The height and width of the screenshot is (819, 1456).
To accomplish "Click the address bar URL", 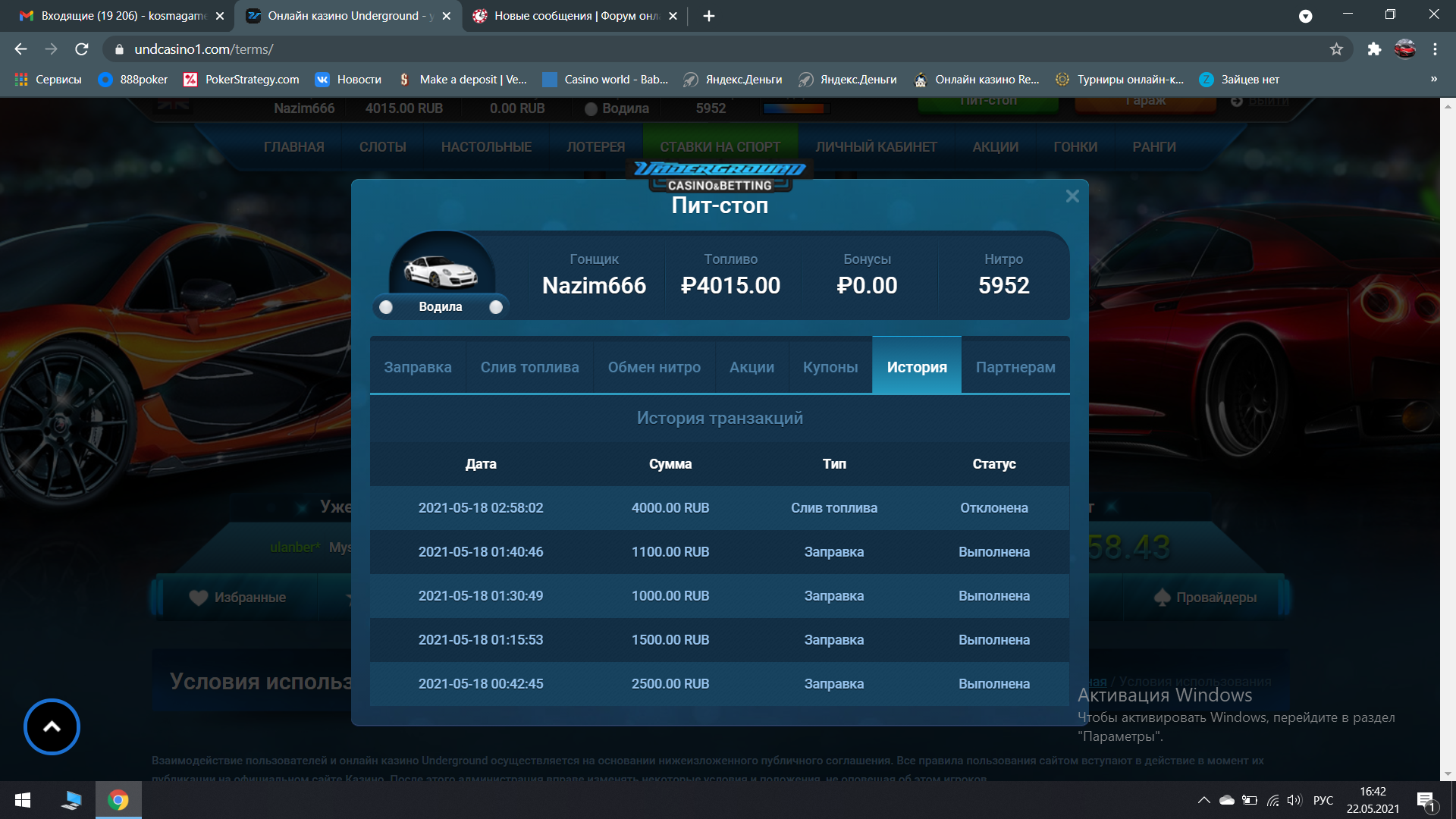I will (x=203, y=49).
